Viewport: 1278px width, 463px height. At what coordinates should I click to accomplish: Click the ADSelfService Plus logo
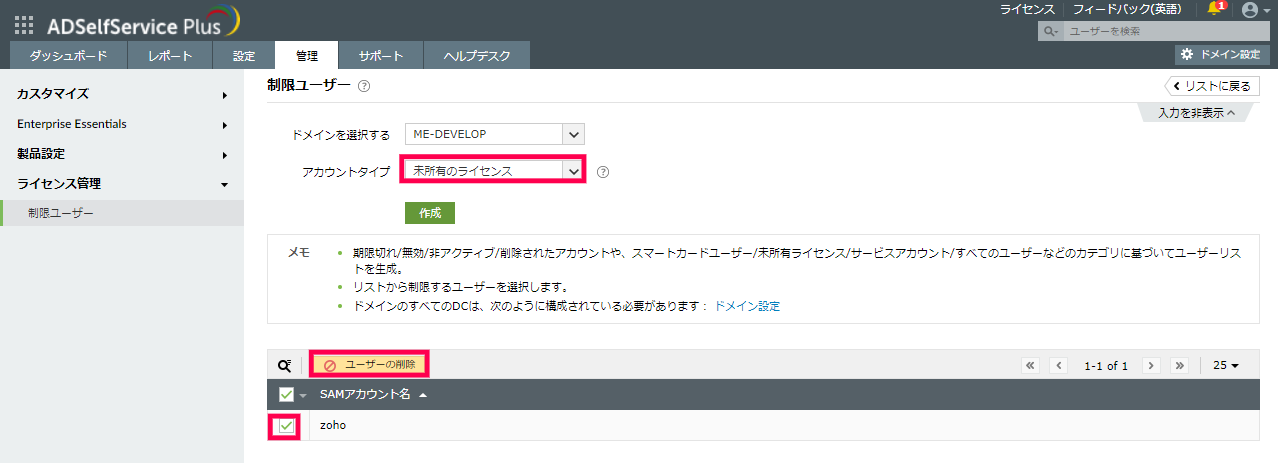143,24
